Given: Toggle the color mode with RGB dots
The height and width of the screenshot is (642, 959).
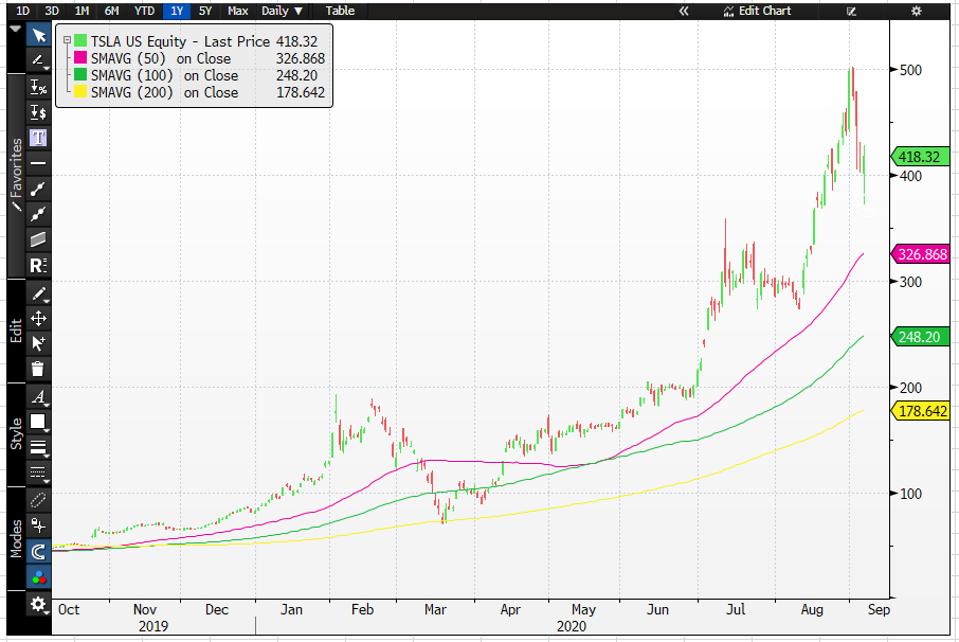Looking at the screenshot, I should point(38,576).
